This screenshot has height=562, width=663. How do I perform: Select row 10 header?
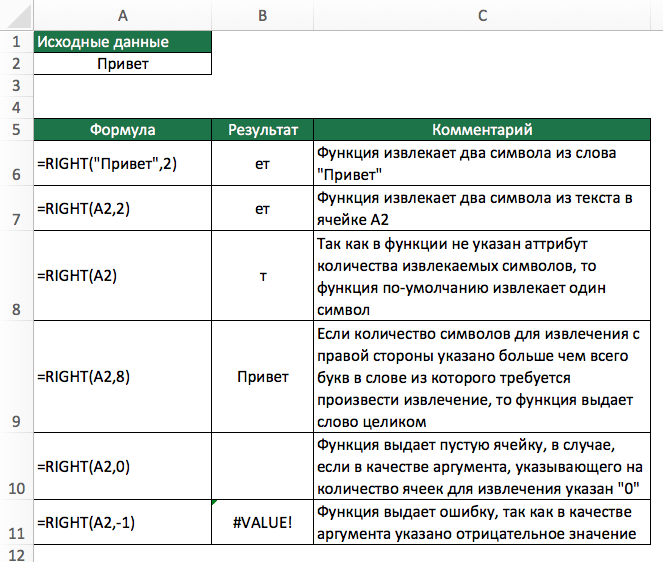tap(16, 466)
